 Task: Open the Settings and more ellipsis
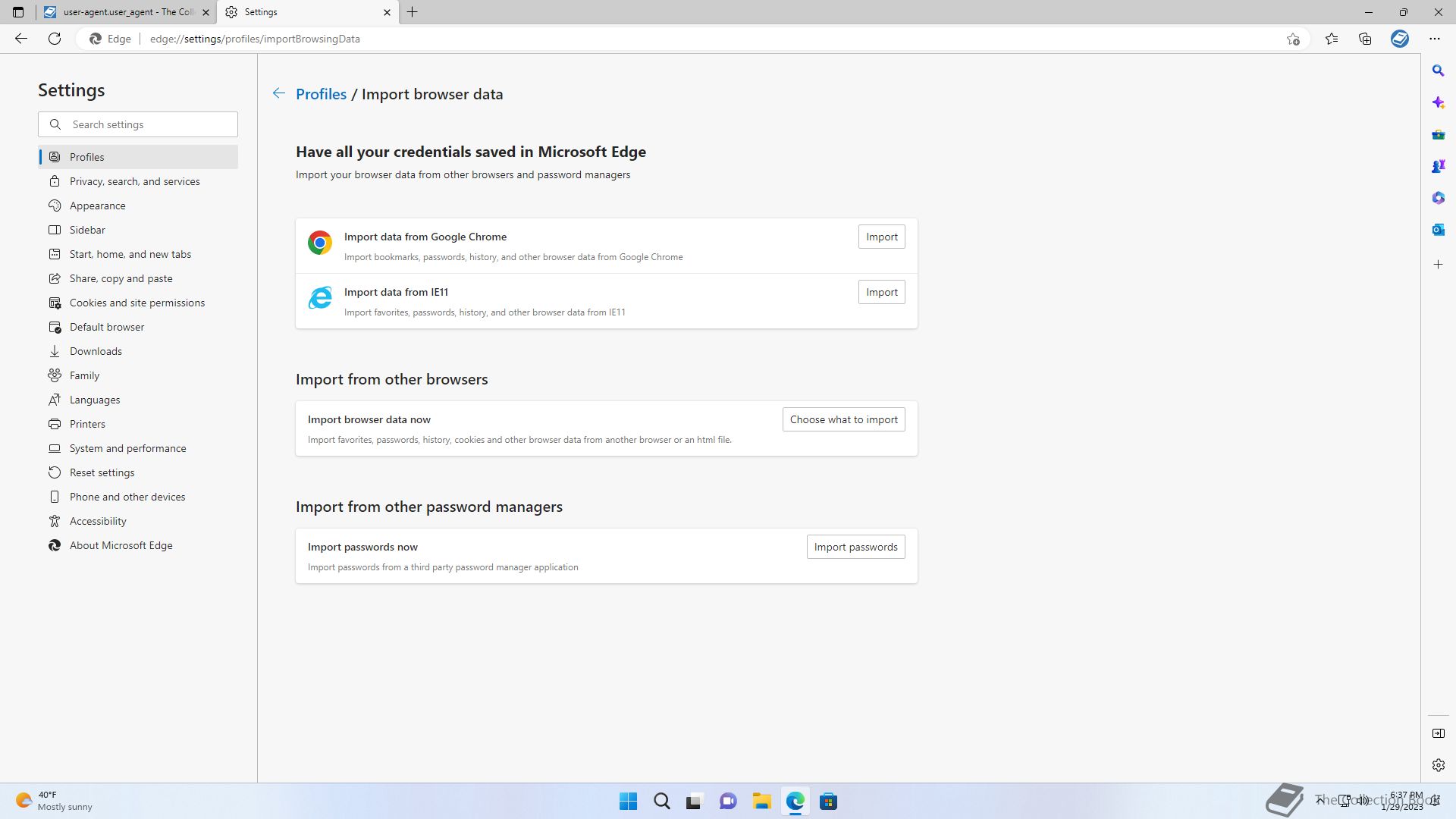(x=1435, y=39)
